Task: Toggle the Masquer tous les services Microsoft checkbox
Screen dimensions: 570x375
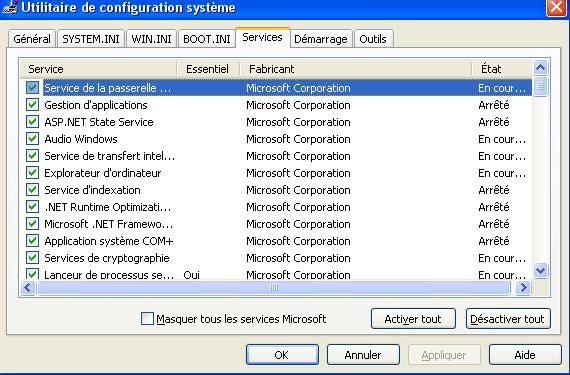Action: pyautogui.click(x=147, y=319)
